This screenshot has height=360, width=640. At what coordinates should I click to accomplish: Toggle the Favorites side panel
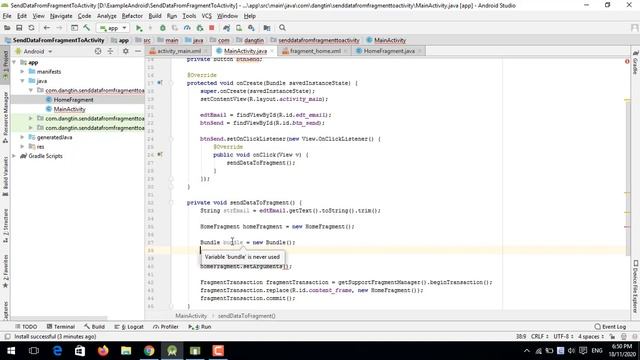(5, 271)
